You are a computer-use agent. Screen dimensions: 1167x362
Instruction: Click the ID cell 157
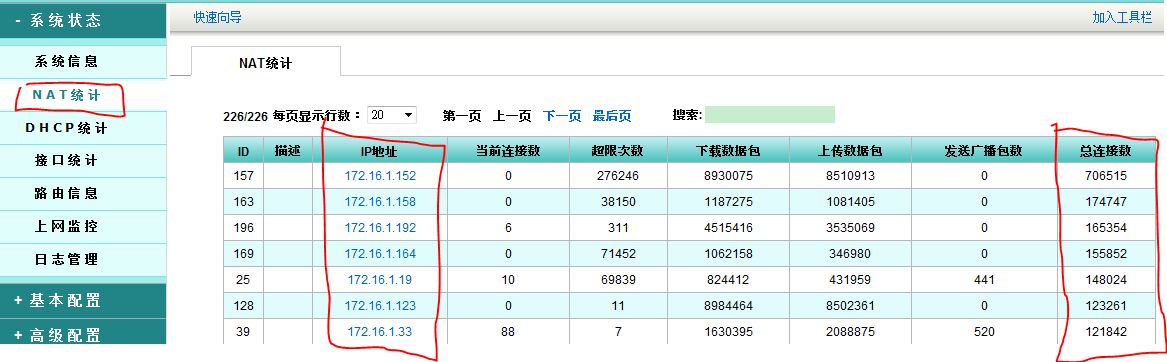243,177
